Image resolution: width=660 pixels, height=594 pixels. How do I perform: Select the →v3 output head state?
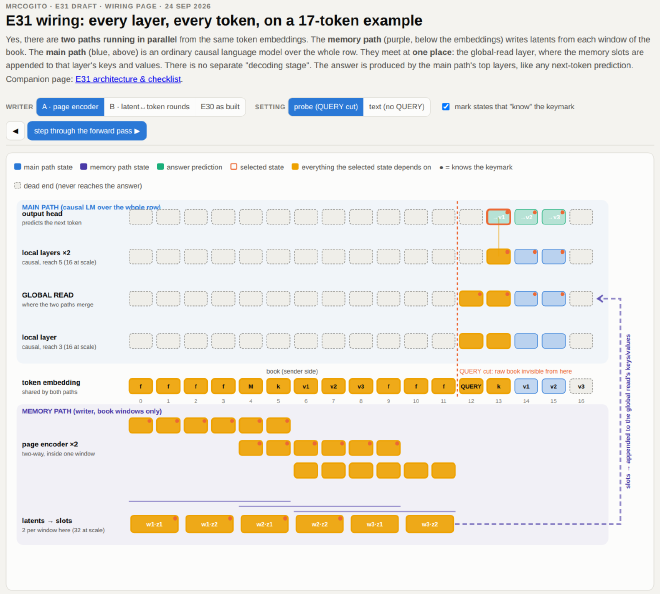(554, 217)
